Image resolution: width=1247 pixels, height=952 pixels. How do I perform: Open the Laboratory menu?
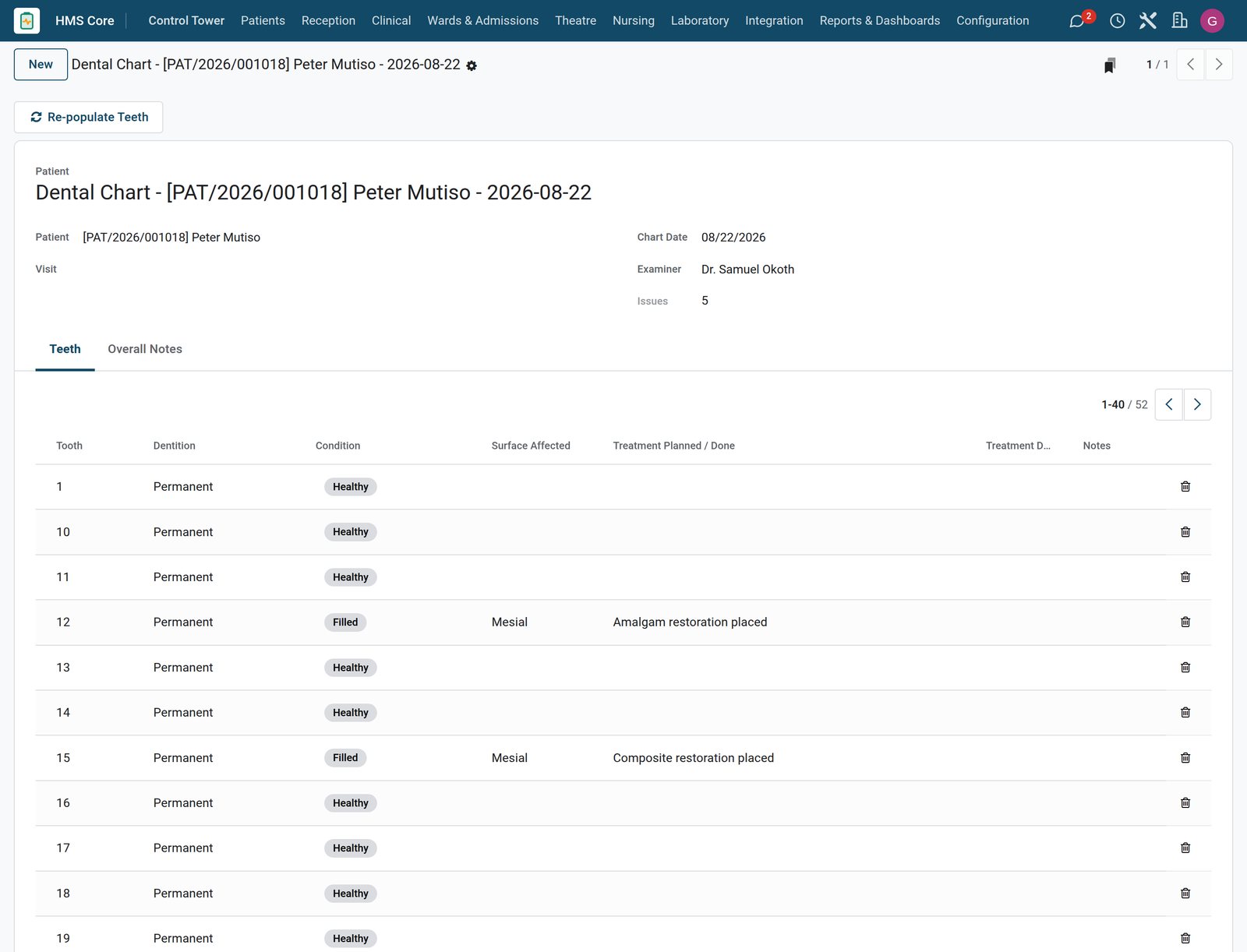700,21
